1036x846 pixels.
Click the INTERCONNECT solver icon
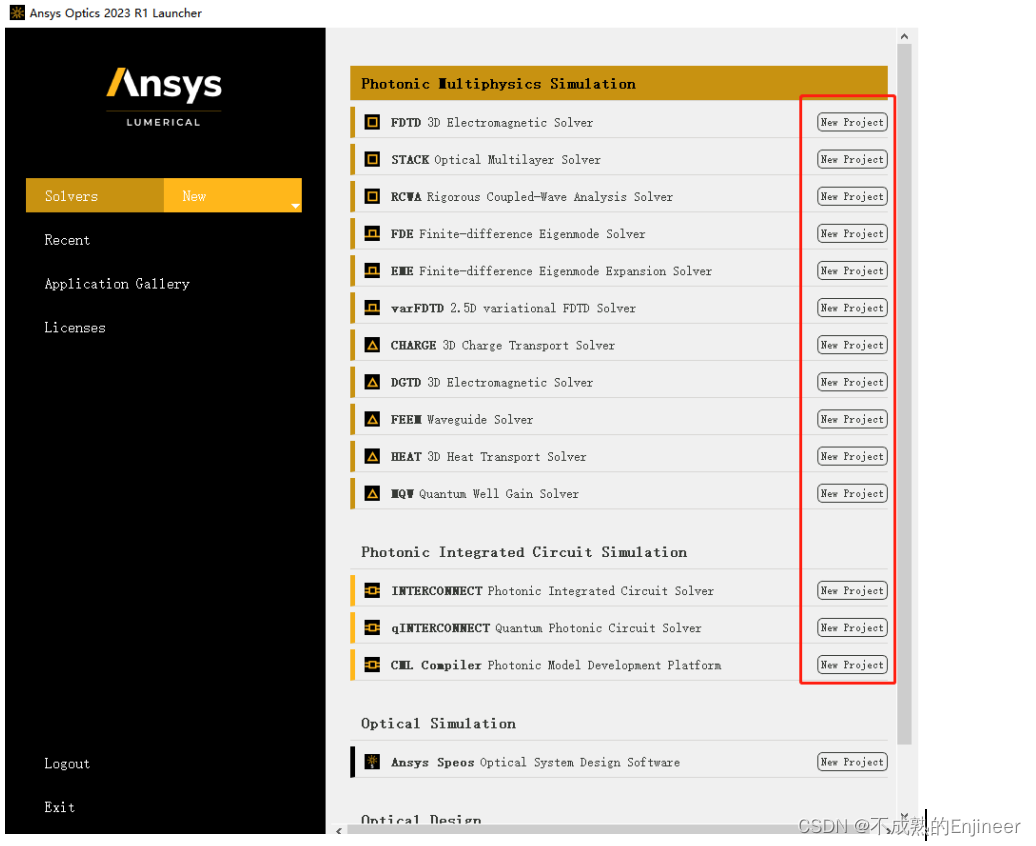click(x=373, y=590)
